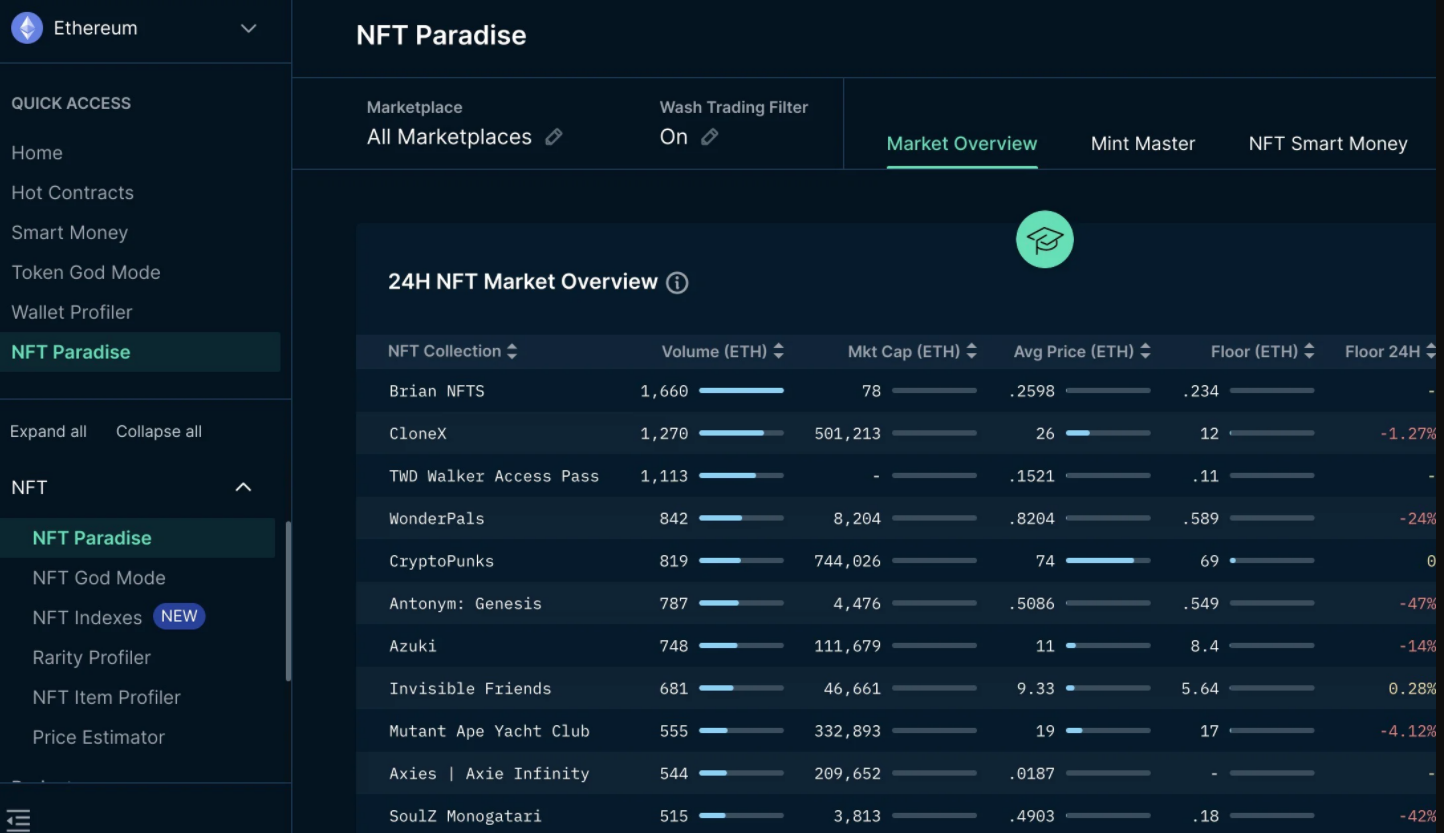Click All Marketplaces value
The height and width of the screenshot is (833, 1444).
[449, 137]
